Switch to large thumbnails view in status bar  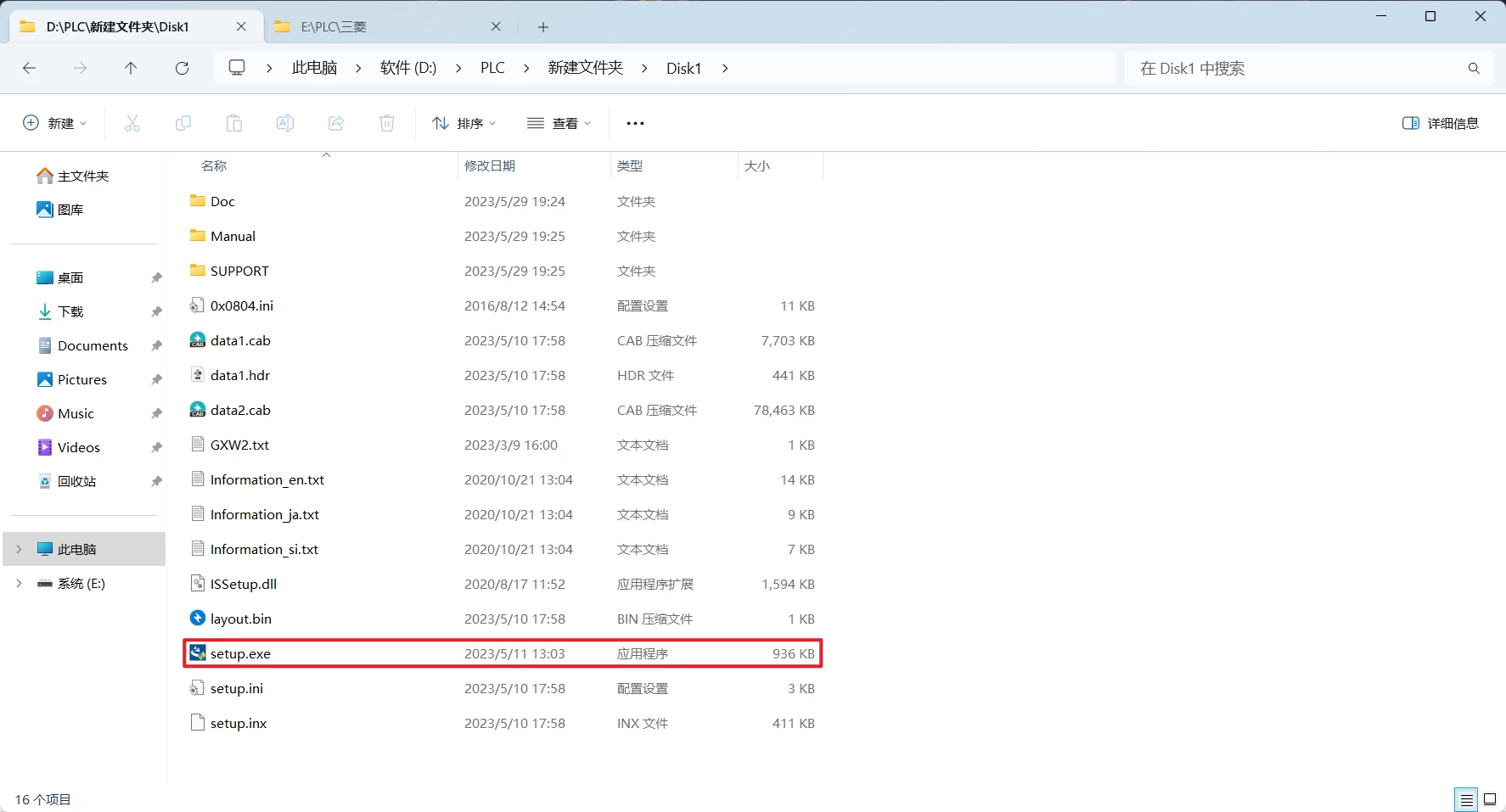tap(1490, 799)
